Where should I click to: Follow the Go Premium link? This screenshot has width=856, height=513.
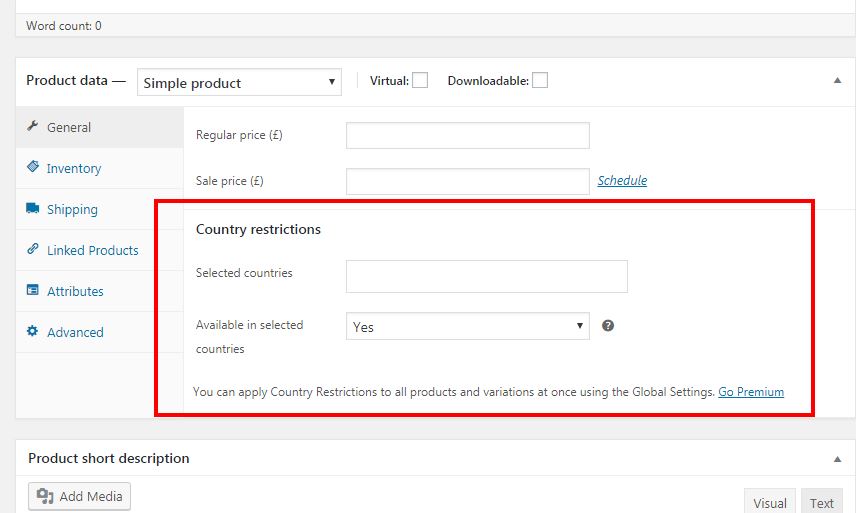(x=751, y=392)
